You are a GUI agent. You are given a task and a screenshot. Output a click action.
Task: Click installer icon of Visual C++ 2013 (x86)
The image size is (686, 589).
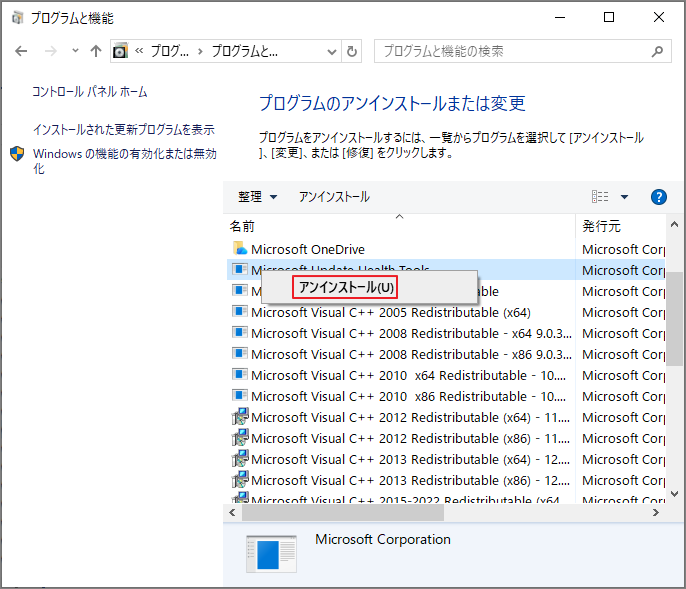(240, 479)
